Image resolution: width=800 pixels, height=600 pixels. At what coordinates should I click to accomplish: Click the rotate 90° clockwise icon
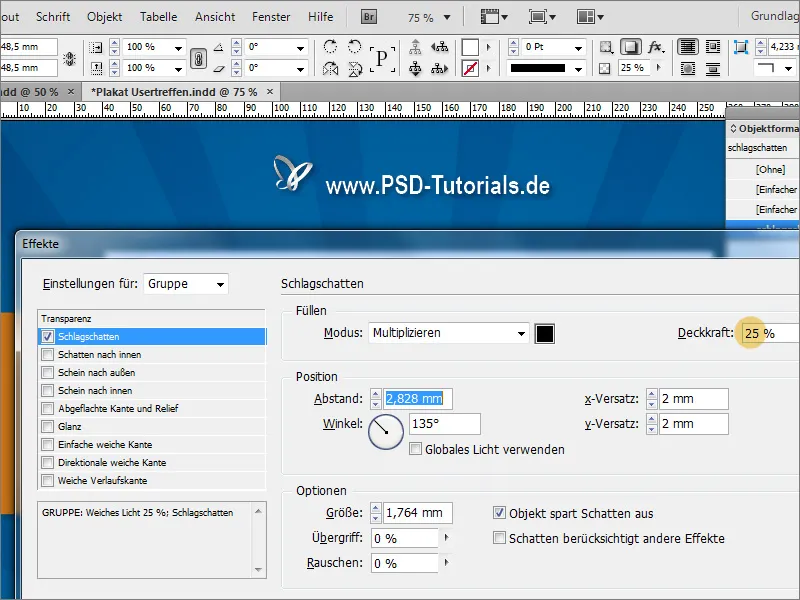(331, 46)
